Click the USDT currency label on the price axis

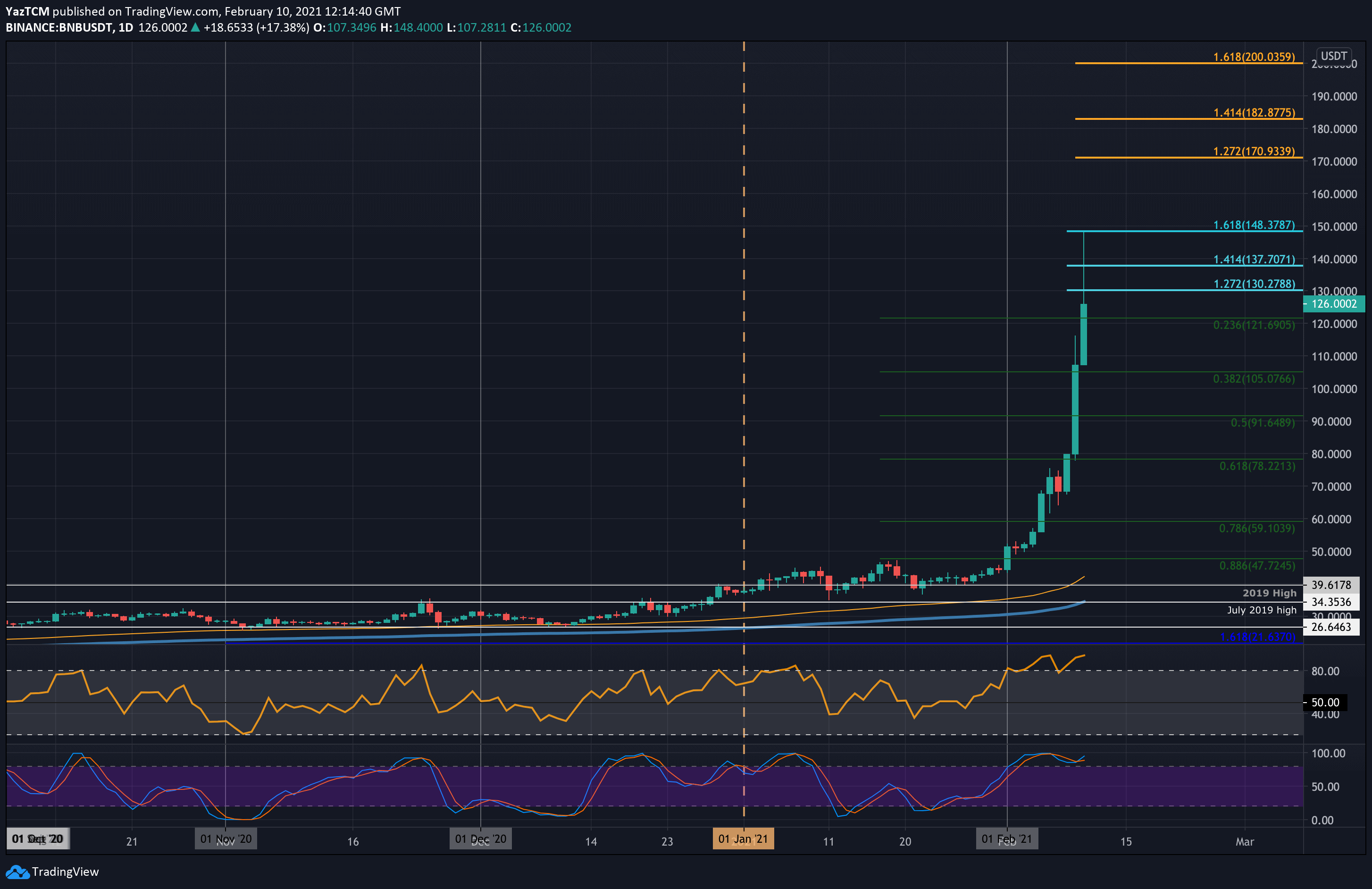1334,56
